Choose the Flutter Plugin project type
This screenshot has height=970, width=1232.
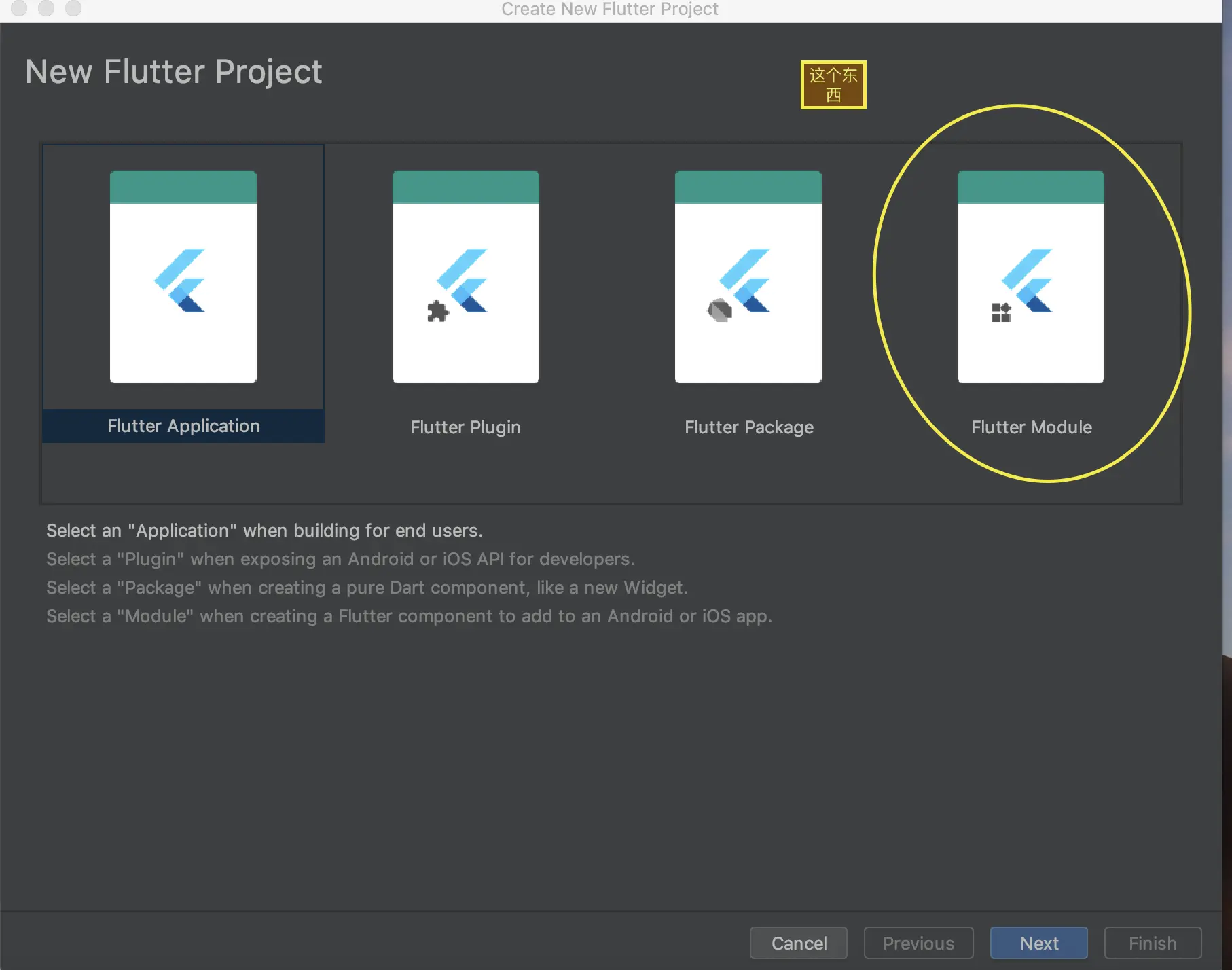466,293
